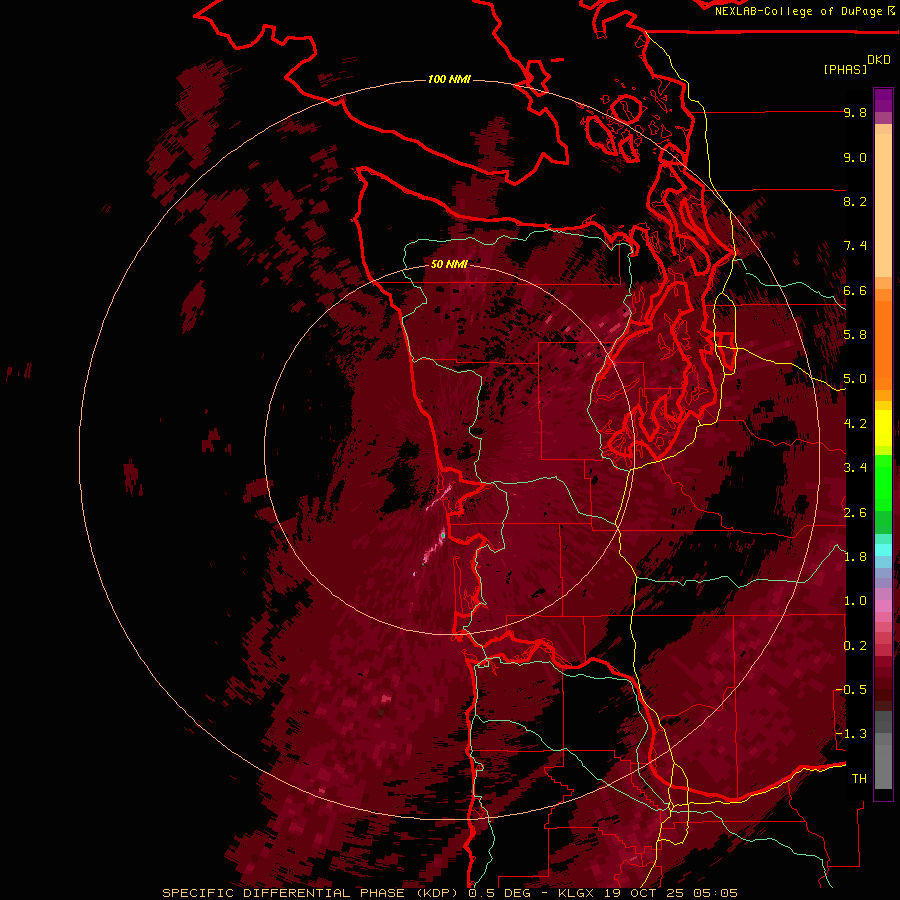
Task: Click the 6.6 scale value
Action: 855,290
